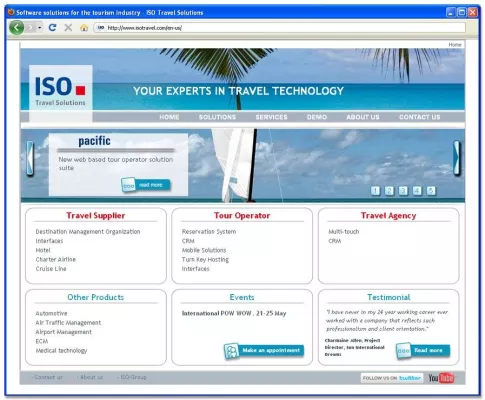Image resolution: width=485 pixels, height=400 pixels.
Task: Show previous slide with the left arrow
Action: coord(30,159)
